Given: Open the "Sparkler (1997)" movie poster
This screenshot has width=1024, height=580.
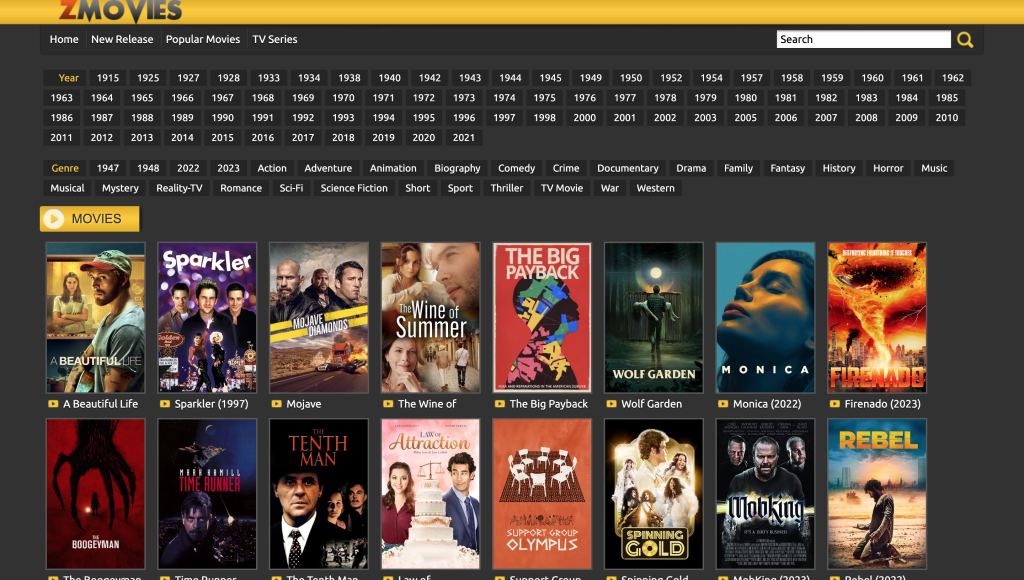Looking at the screenshot, I should point(207,317).
